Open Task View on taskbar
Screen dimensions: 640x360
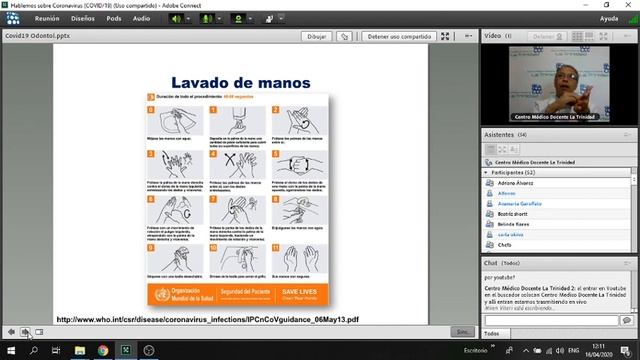(x=56, y=350)
